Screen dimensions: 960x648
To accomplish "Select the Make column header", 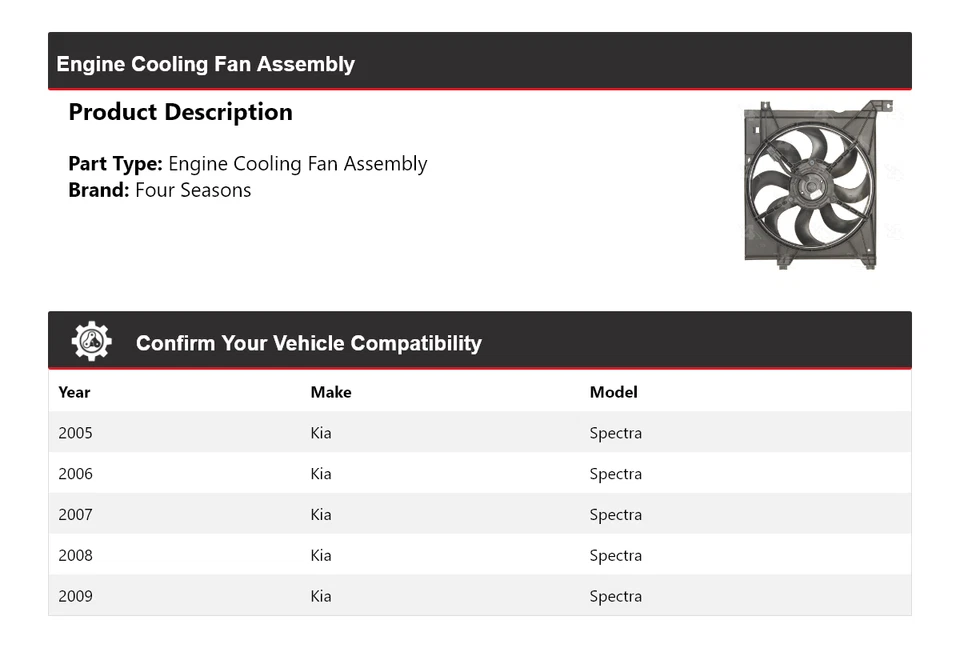I will pos(331,392).
